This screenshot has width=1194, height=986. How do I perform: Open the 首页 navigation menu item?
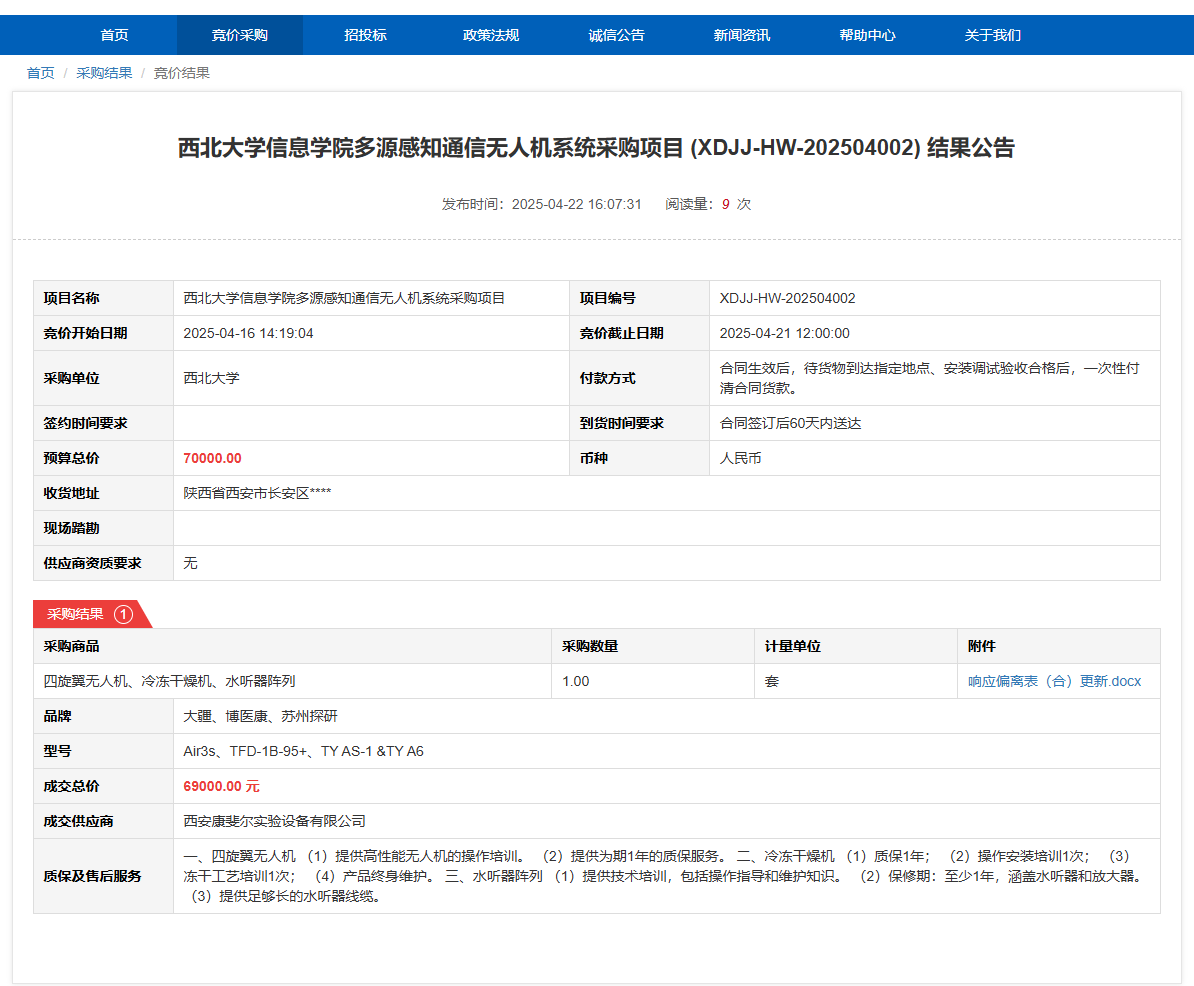(114, 35)
